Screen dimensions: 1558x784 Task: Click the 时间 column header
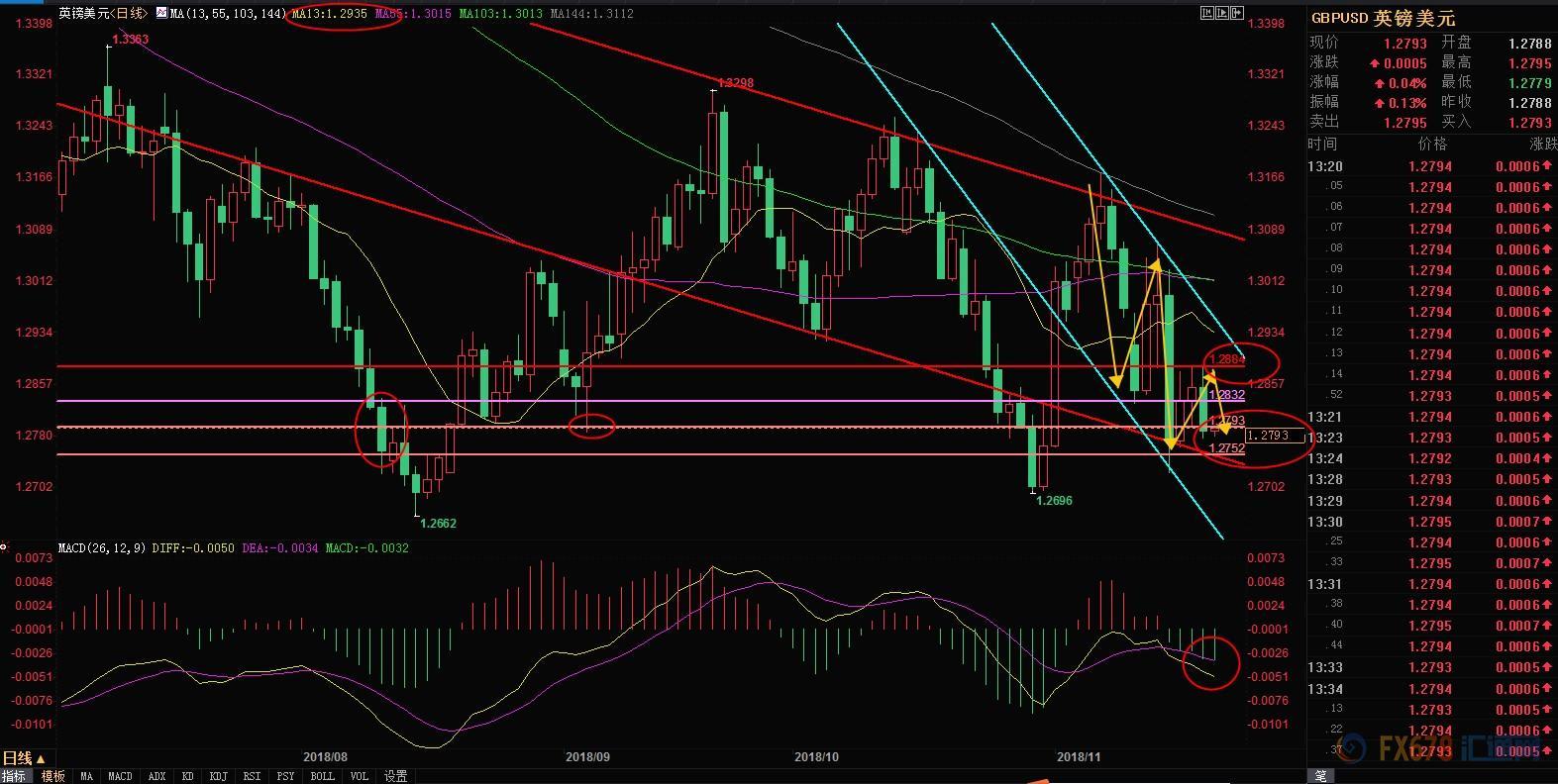click(1323, 145)
